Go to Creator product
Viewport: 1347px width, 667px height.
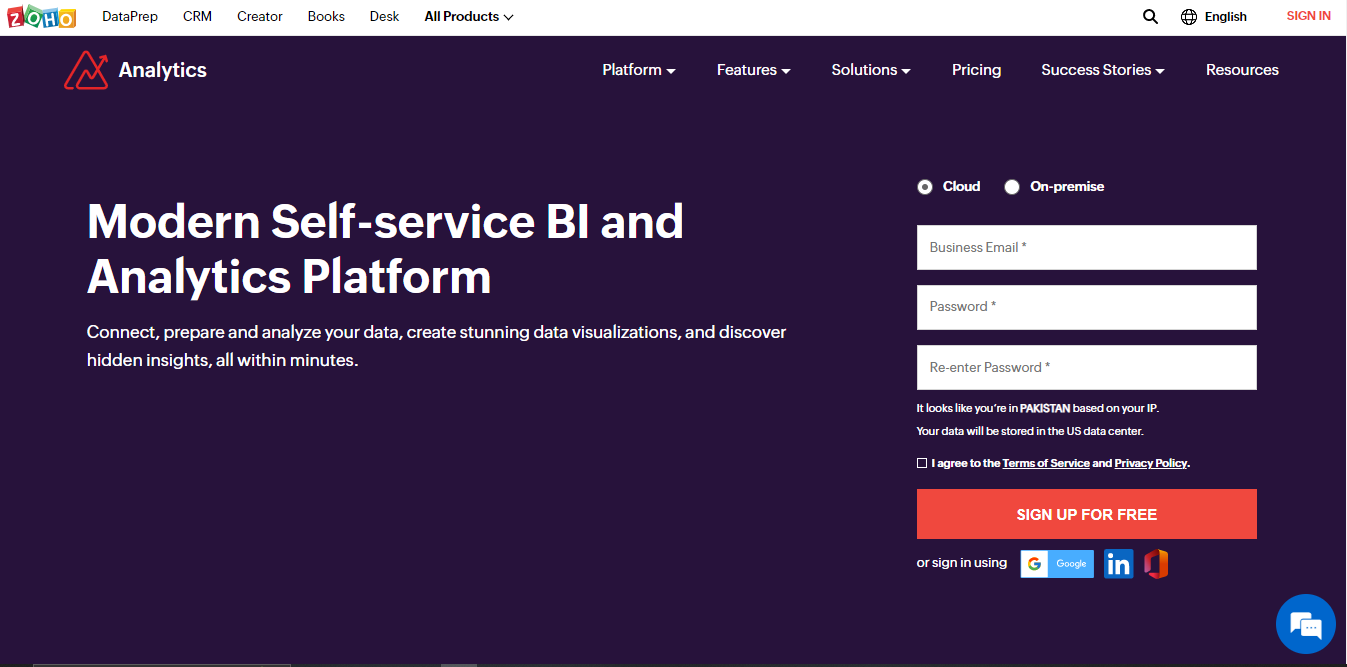pyautogui.click(x=260, y=16)
